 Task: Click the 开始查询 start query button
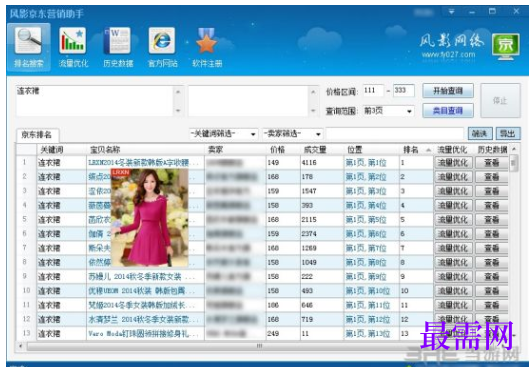pos(448,91)
